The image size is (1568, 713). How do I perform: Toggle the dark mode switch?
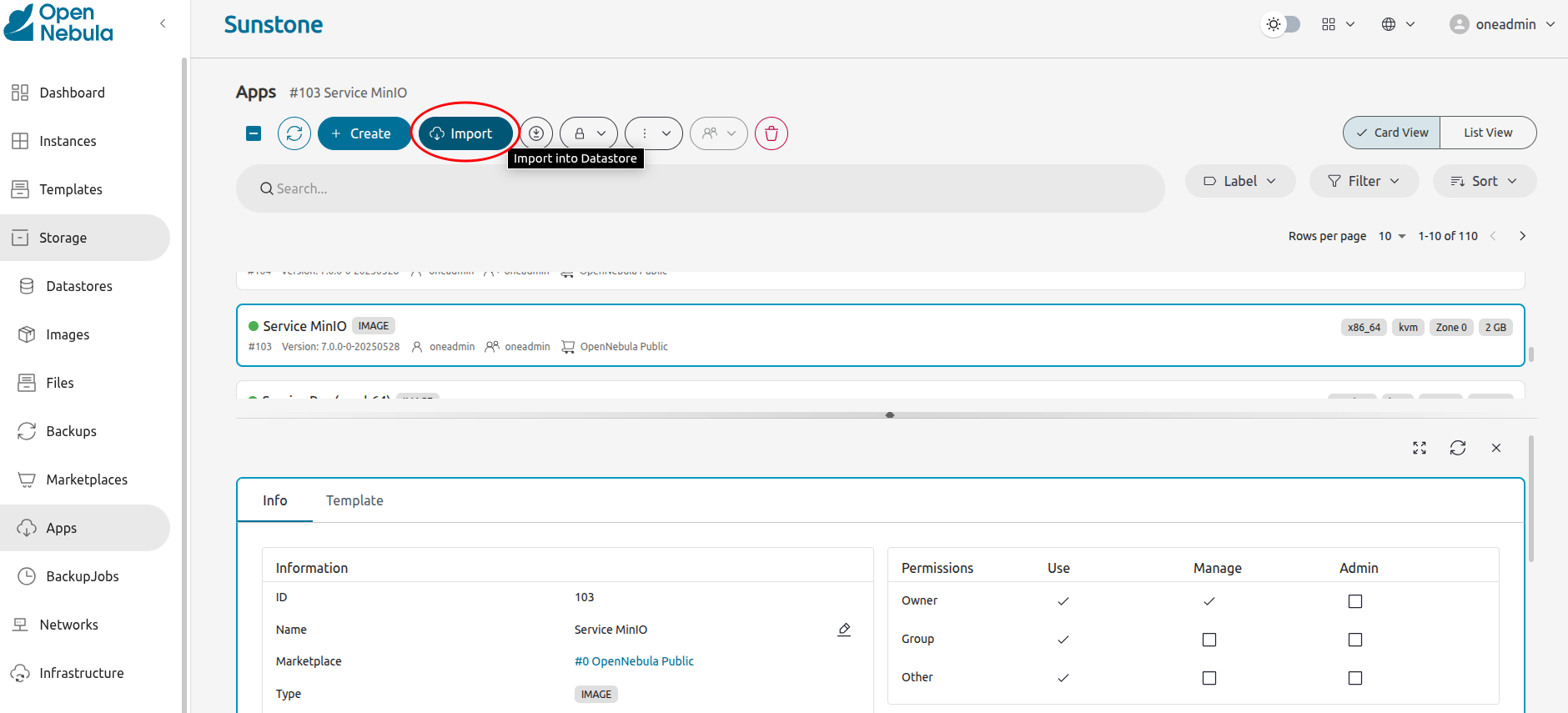(x=1282, y=24)
